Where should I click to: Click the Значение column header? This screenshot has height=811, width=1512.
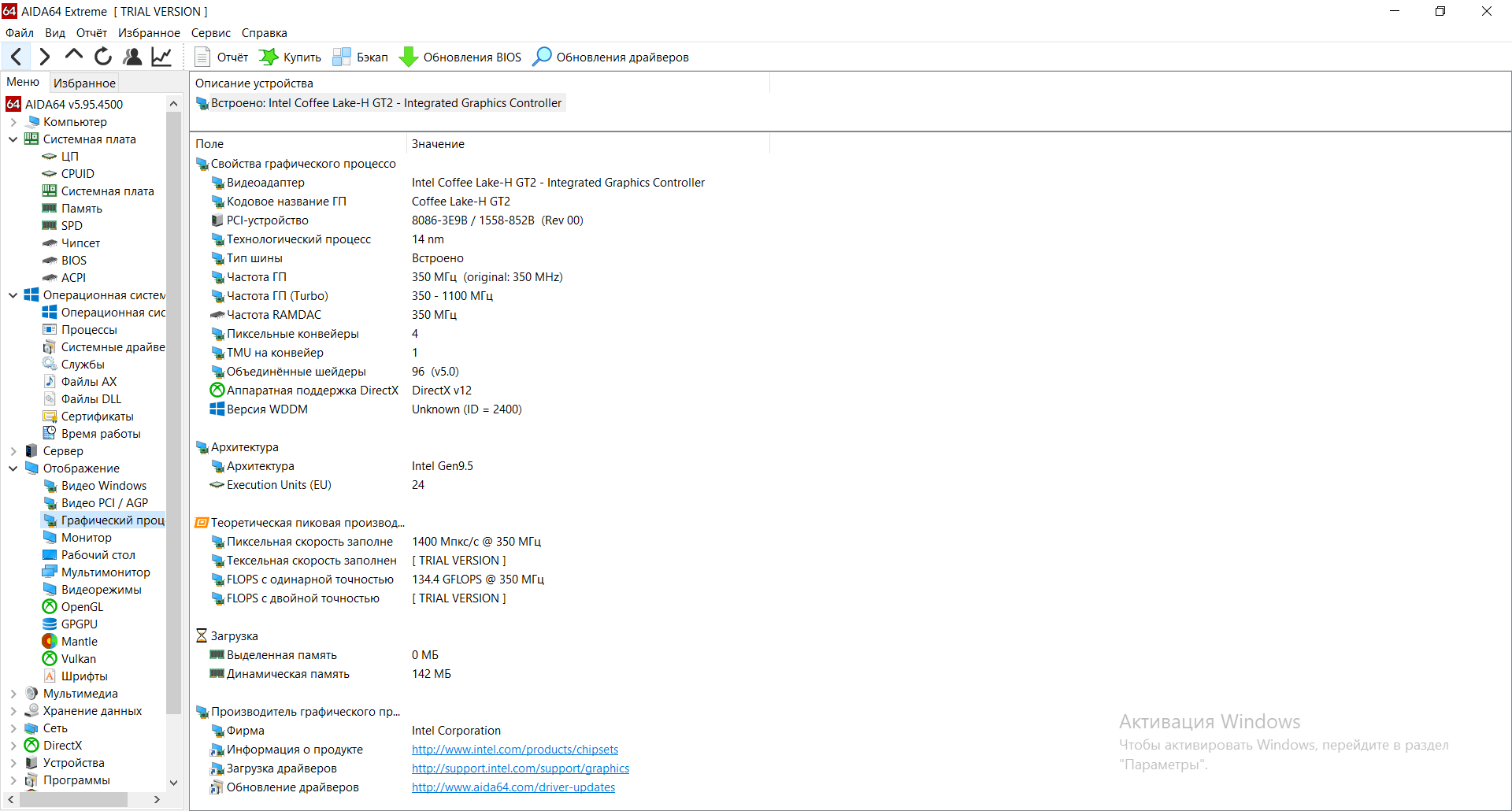coord(587,144)
